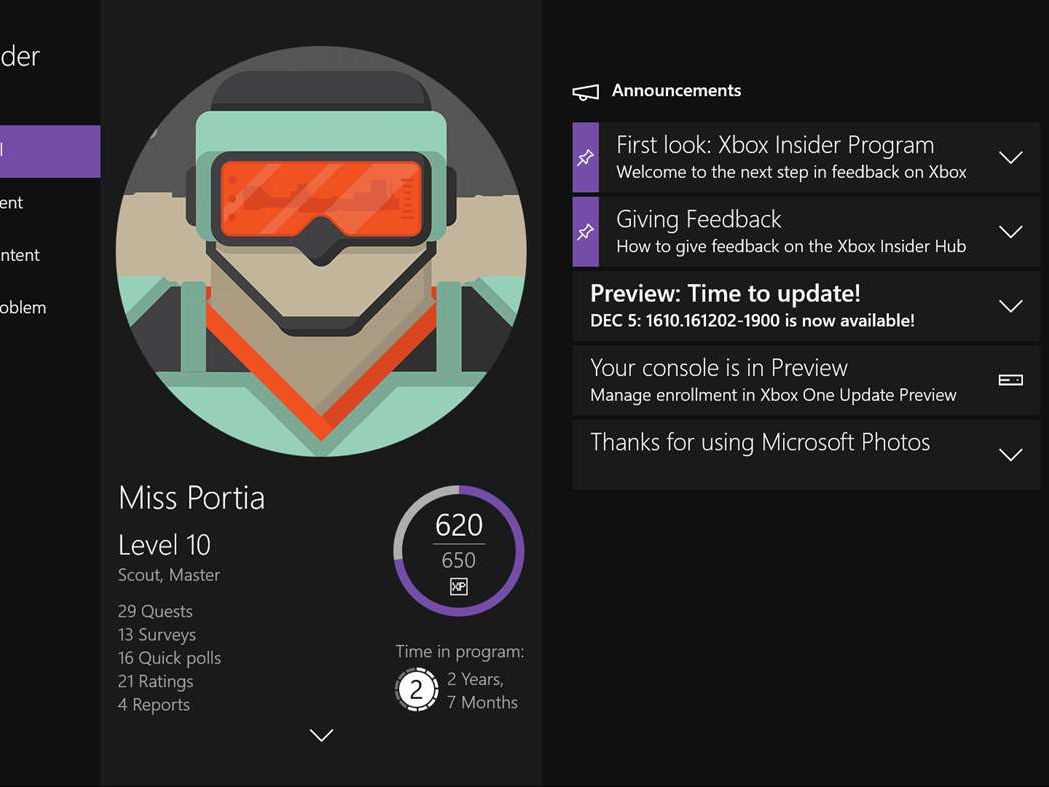Expand profile details with the bottom chevron
This screenshot has width=1049, height=787.
coord(321,736)
